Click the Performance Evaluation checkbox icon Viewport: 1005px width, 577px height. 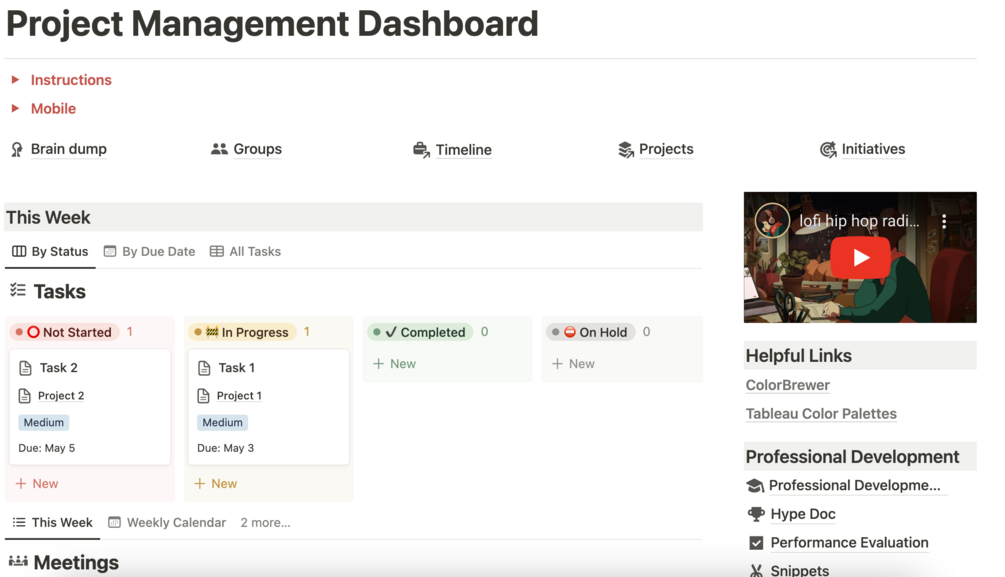[x=756, y=543]
